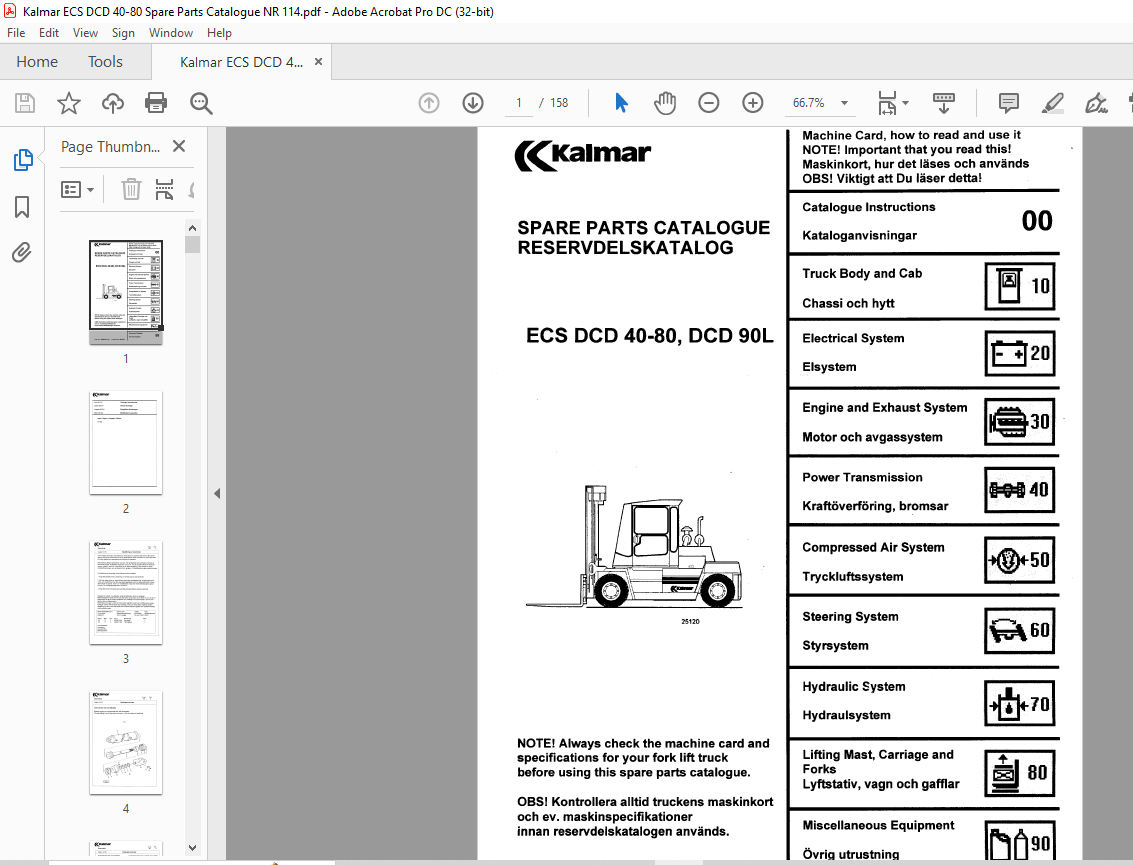
Task: Click the Steering System section 60 icon
Action: coord(1020,631)
